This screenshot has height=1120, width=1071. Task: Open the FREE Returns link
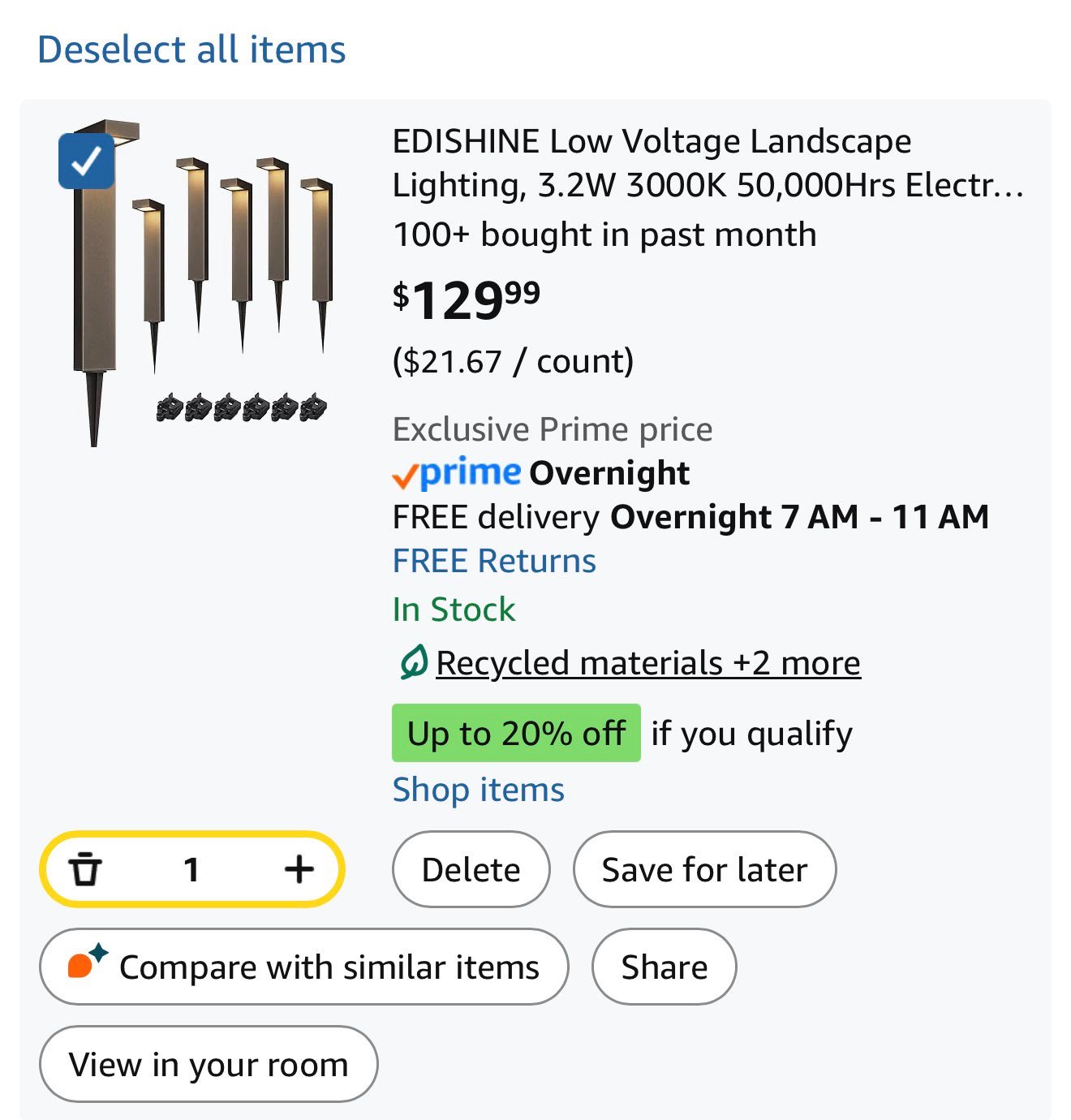[494, 561]
